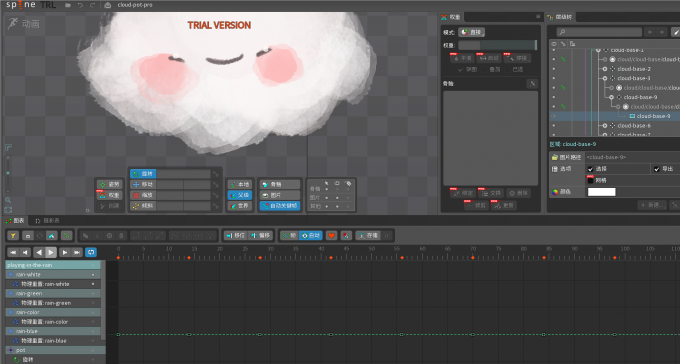Select the Pose (姿势) tool
This screenshot has width=680, height=364.
pyautogui.click(x=109, y=184)
